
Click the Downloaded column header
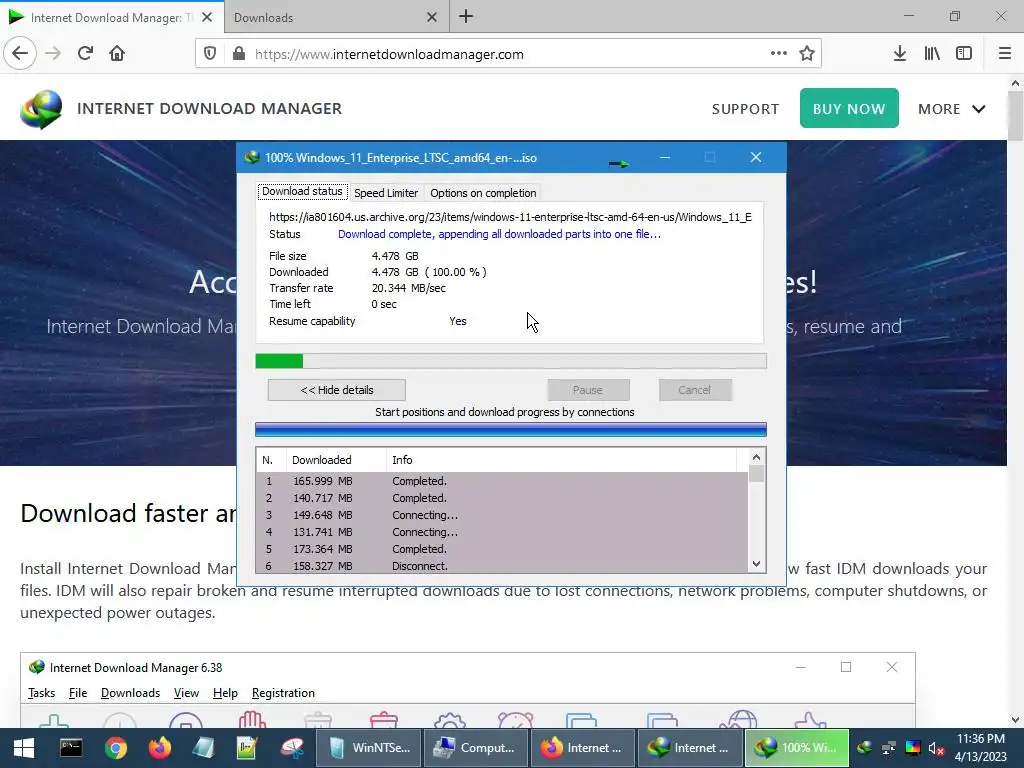336,460
